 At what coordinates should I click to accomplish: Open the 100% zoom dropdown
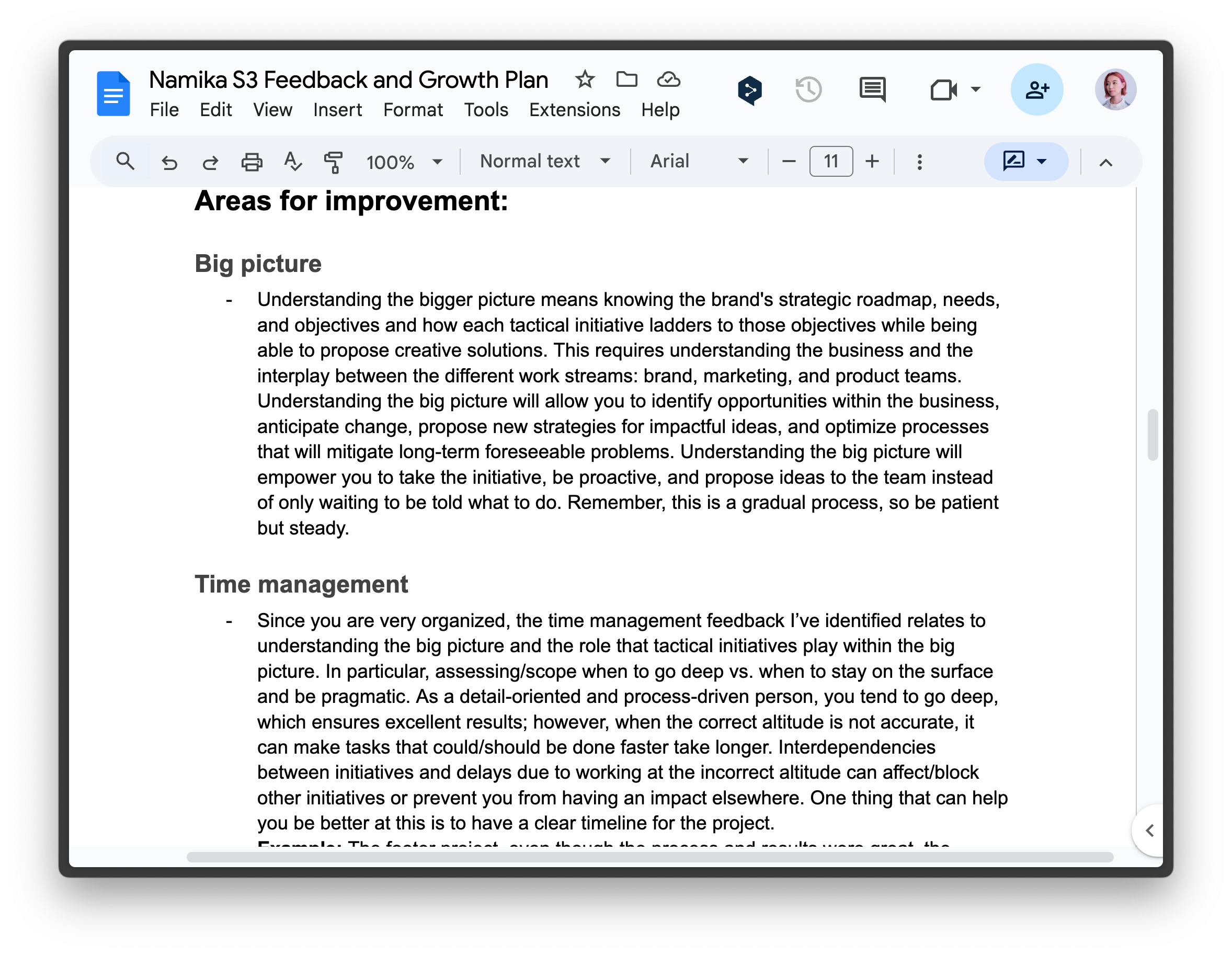[404, 162]
